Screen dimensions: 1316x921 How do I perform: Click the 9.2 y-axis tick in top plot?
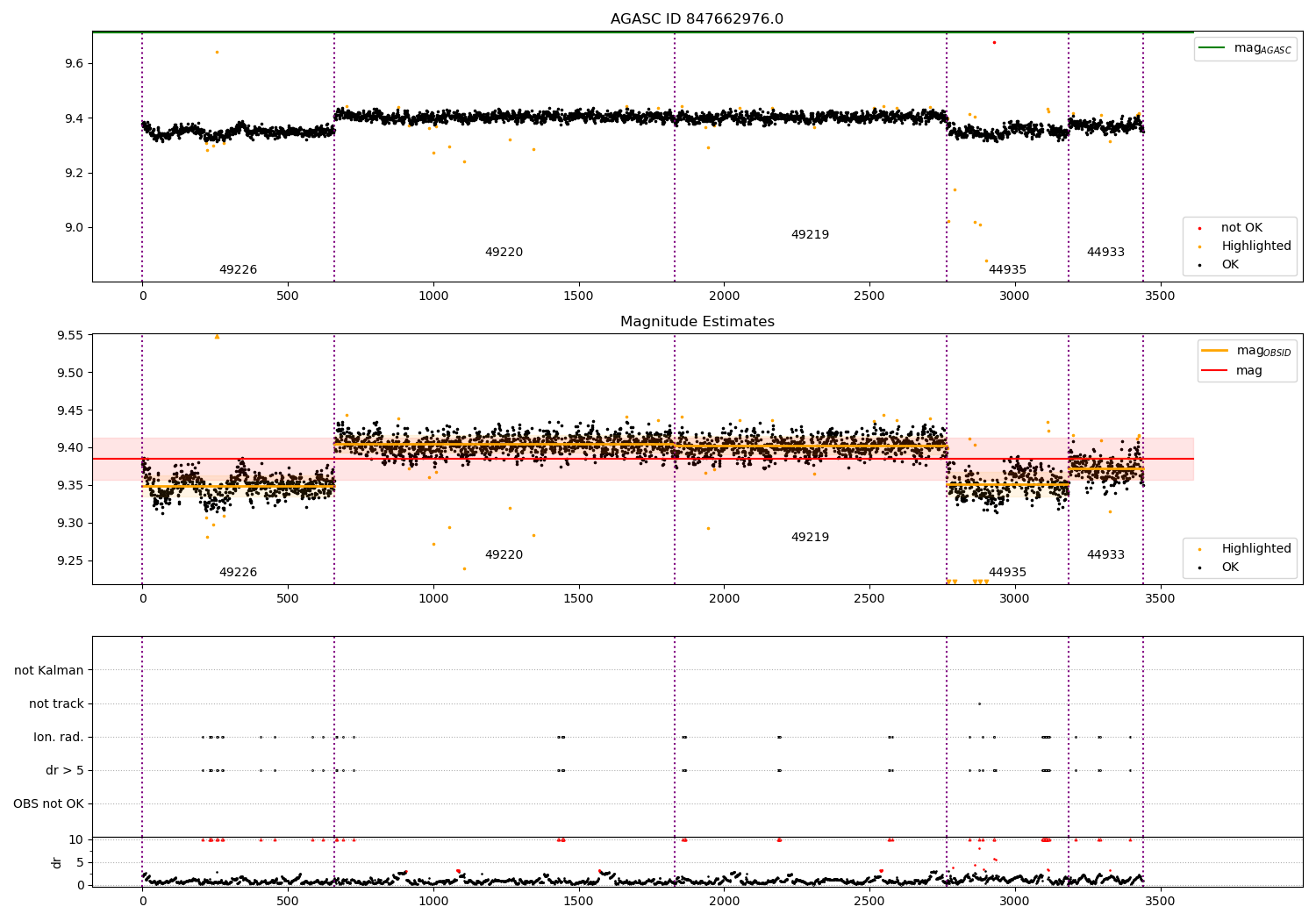point(74,174)
